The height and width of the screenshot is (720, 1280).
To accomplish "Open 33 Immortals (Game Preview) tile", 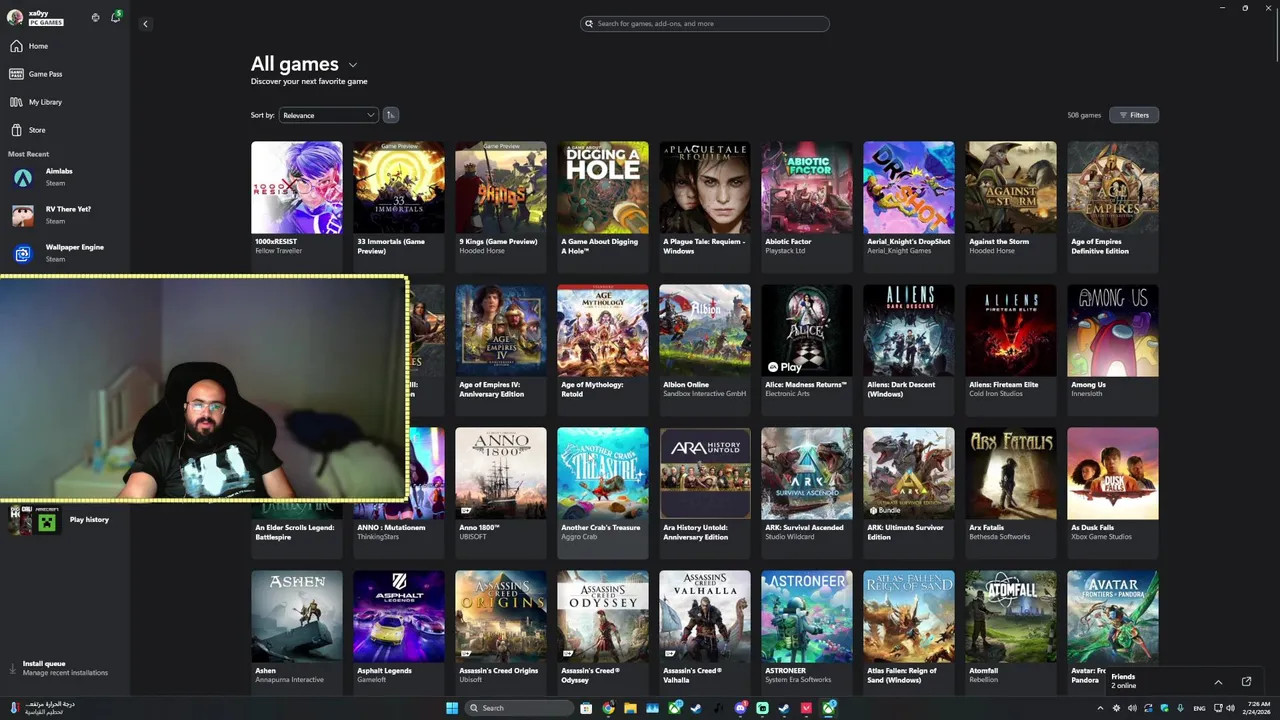I will (x=399, y=206).
